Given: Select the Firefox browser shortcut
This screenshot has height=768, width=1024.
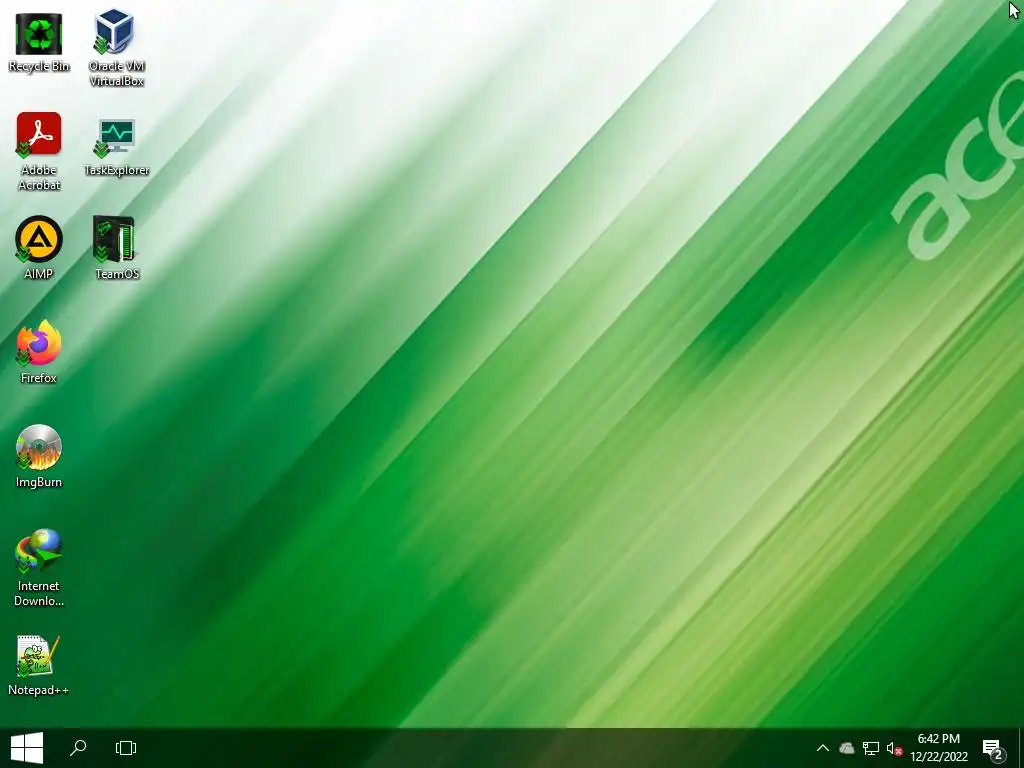Looking at the screenshot, I should (x=39, y=352).
